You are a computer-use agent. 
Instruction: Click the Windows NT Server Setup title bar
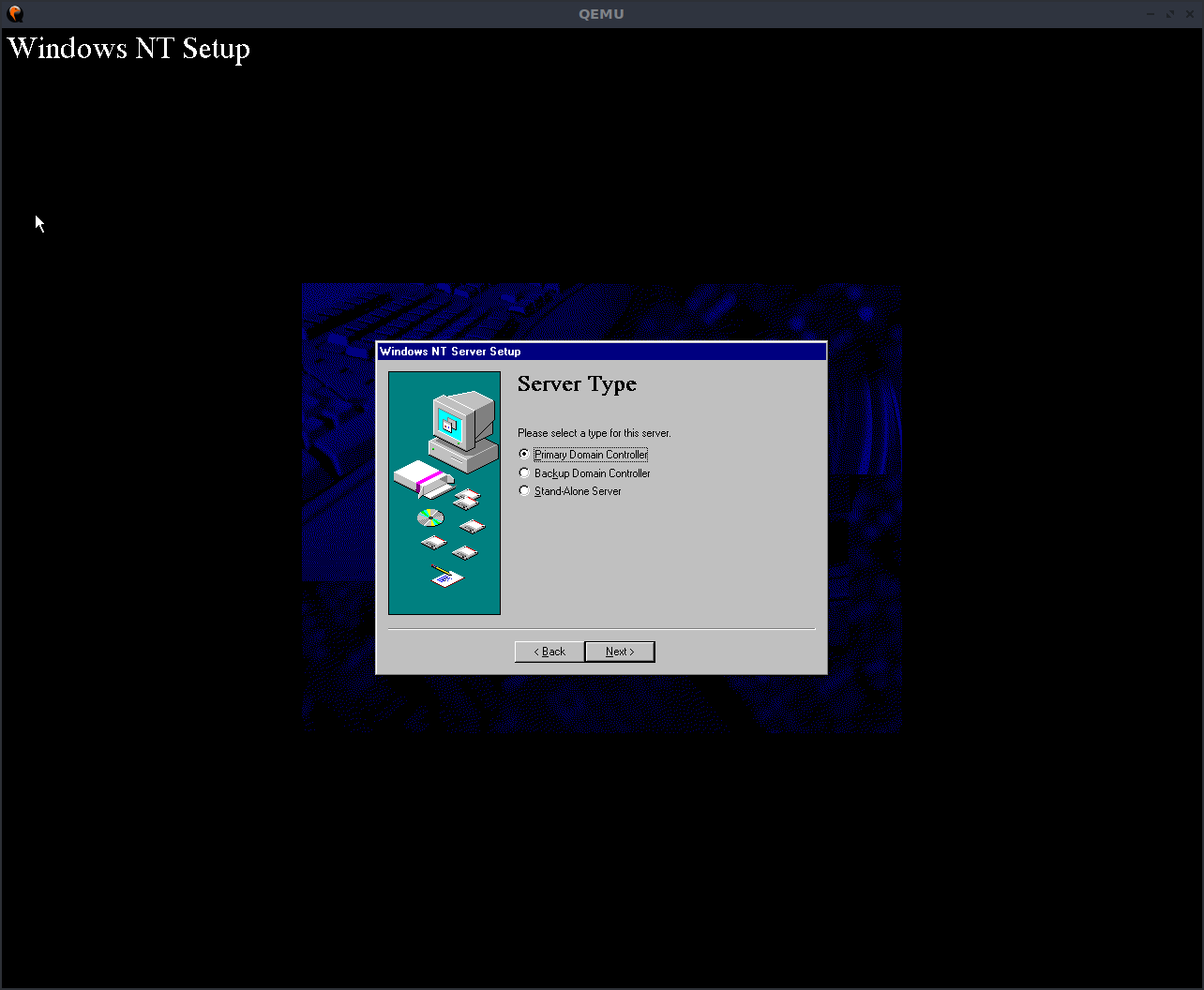coord(602,352)
